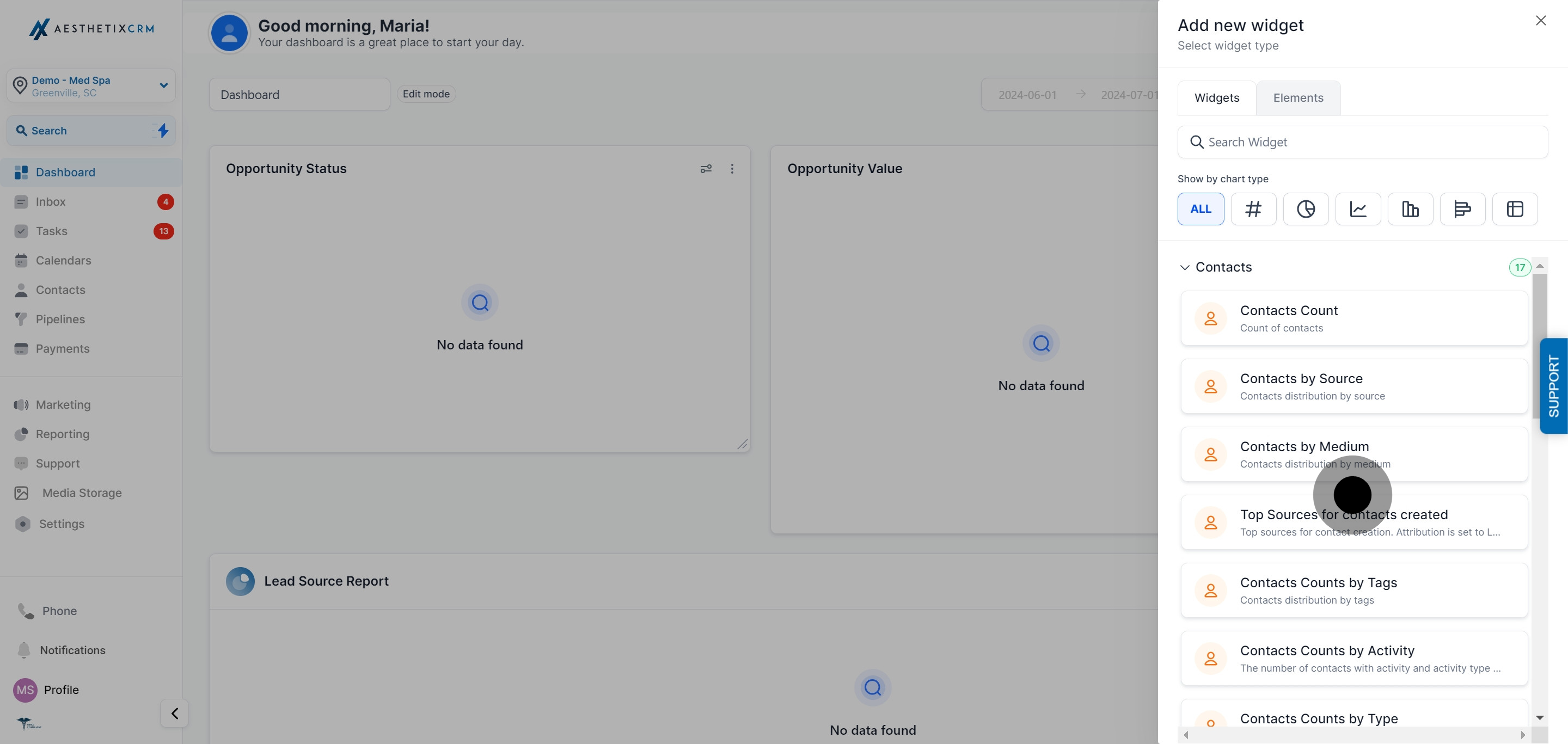Collapse the Contacts widget group

click(x=1185, y=267)
